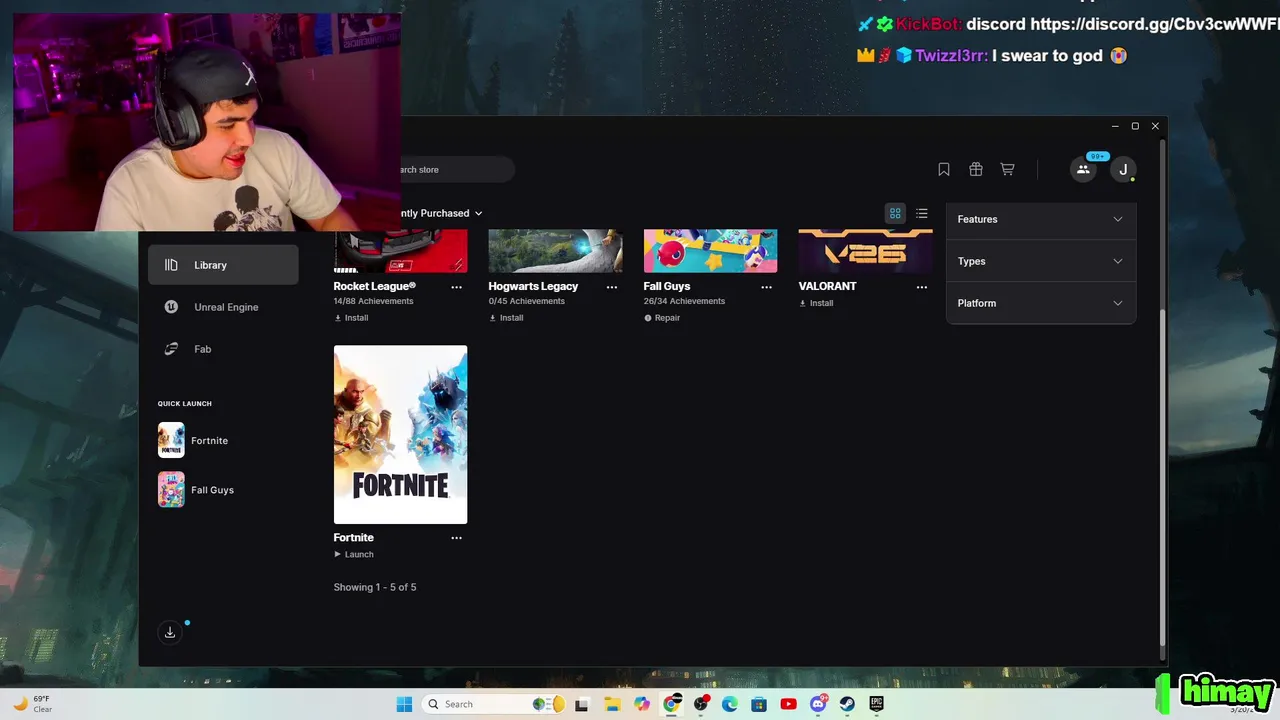
Task: Open Rocket League options menu (three dots)
Action: 456,287
